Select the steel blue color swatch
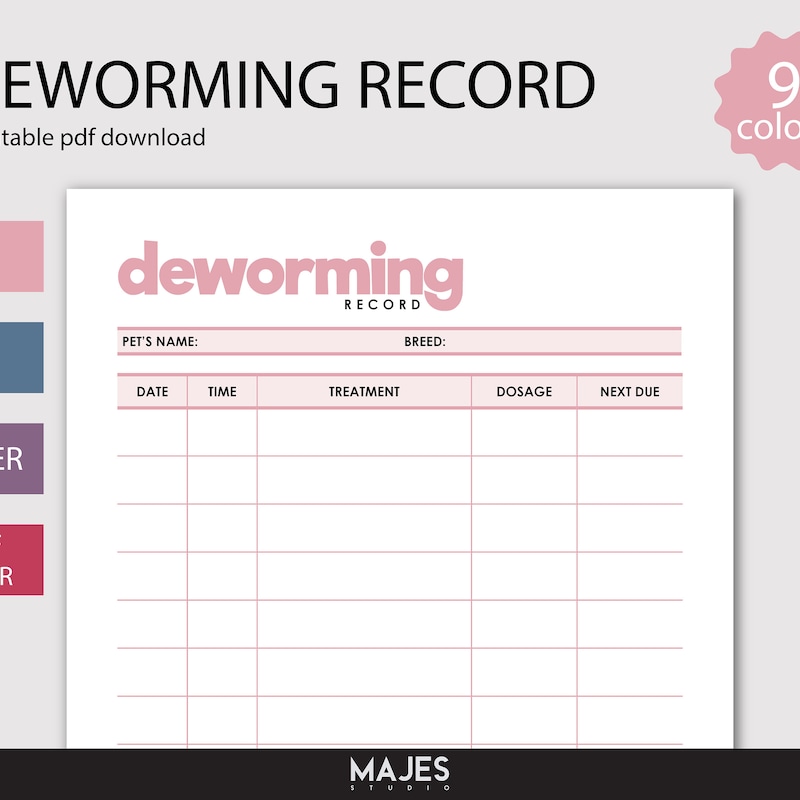The image size is (800, 800). (21, 357)
